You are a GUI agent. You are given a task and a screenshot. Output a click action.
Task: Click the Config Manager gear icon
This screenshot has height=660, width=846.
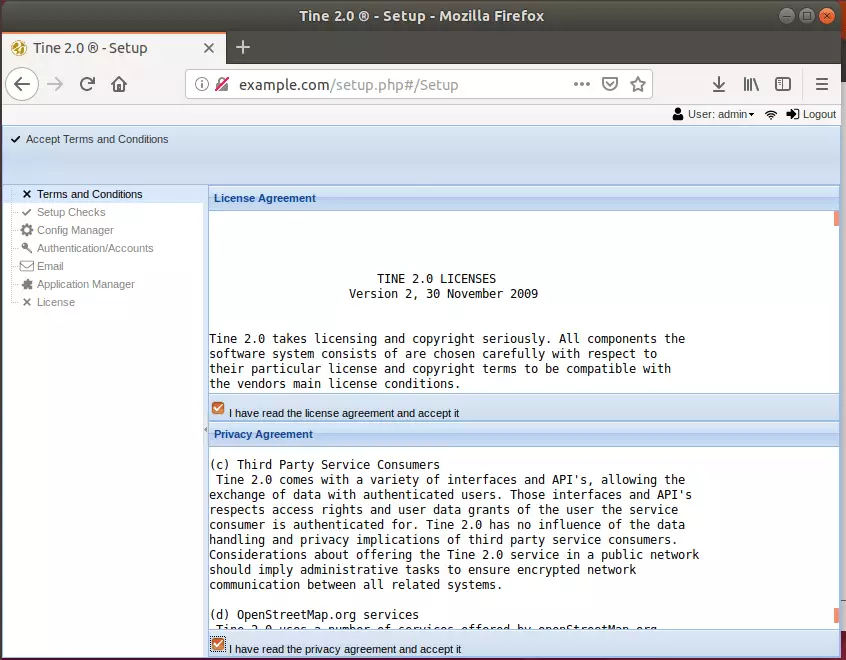(26, 230)
